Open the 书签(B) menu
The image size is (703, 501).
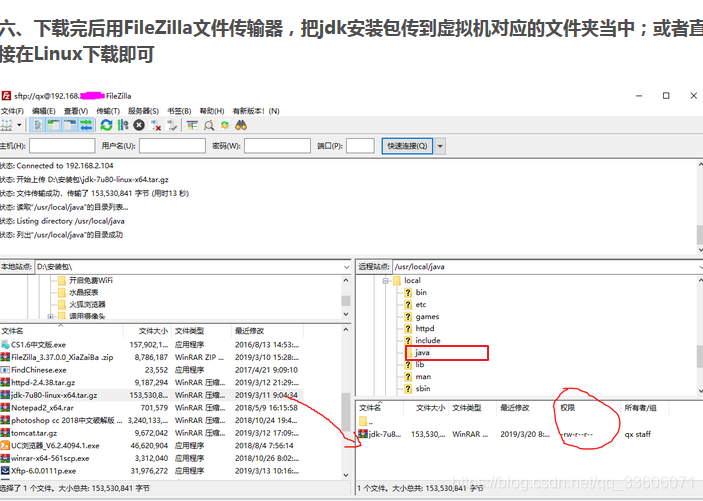click(x=179, y=111)
